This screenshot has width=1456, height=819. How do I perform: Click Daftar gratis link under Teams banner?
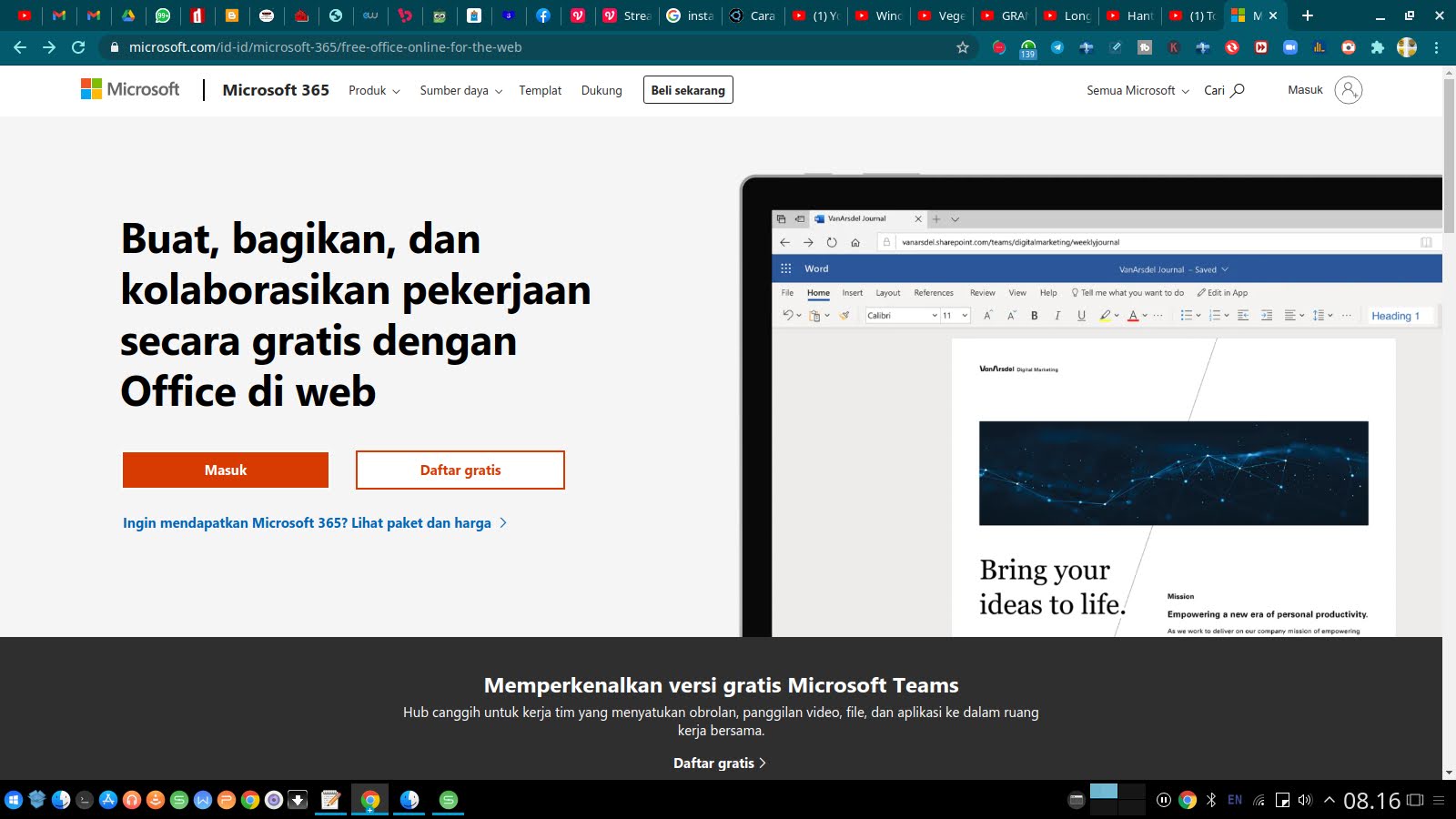tap(719, 763)
